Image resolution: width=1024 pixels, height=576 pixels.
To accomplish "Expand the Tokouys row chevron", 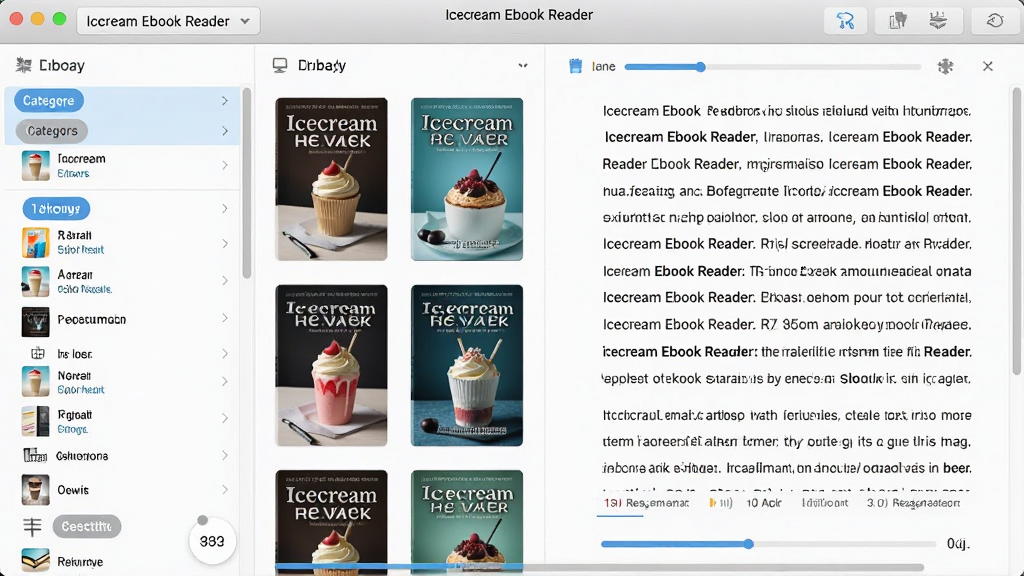I will coord(224,209).
